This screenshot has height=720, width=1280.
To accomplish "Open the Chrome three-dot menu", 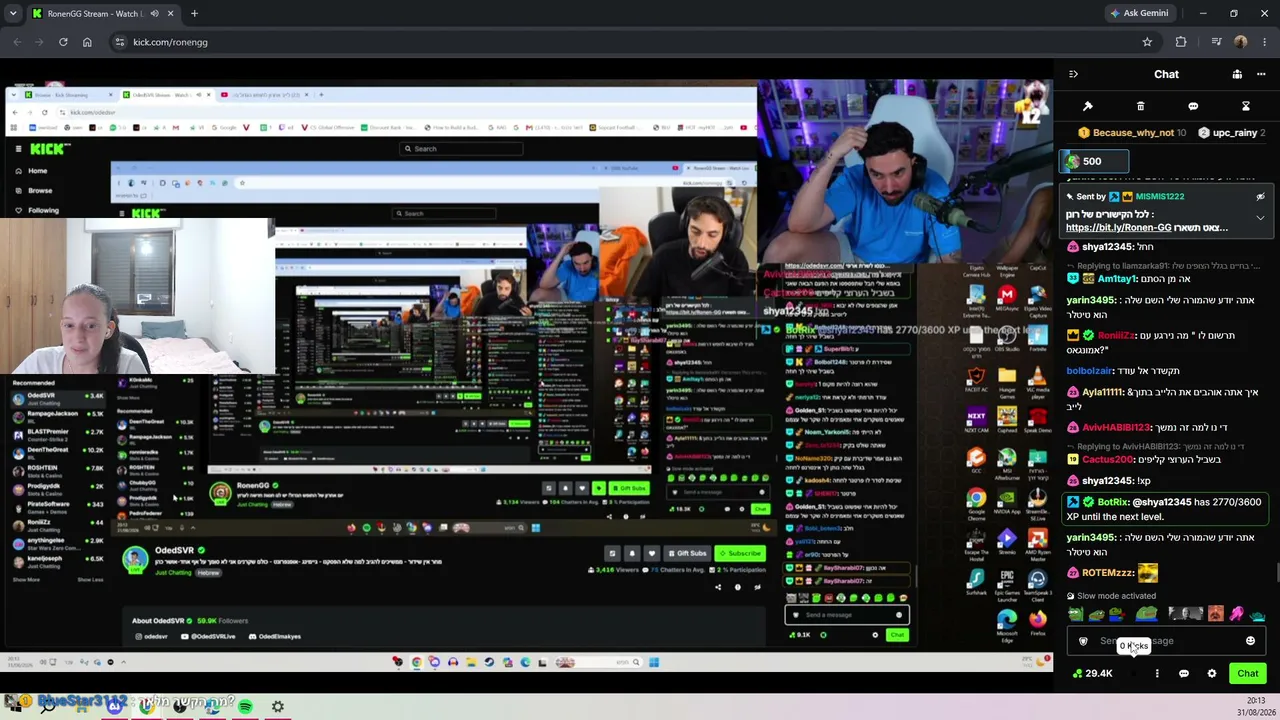I will (1265, 42).
